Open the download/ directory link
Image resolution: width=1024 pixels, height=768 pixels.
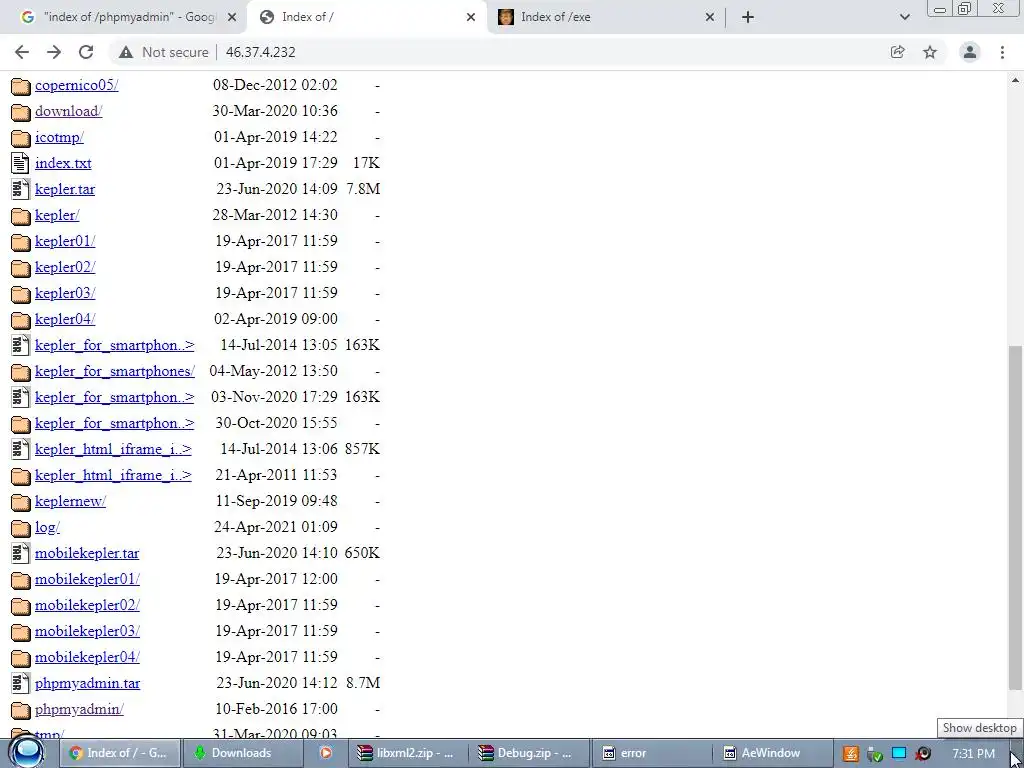[x=69, y=111]
